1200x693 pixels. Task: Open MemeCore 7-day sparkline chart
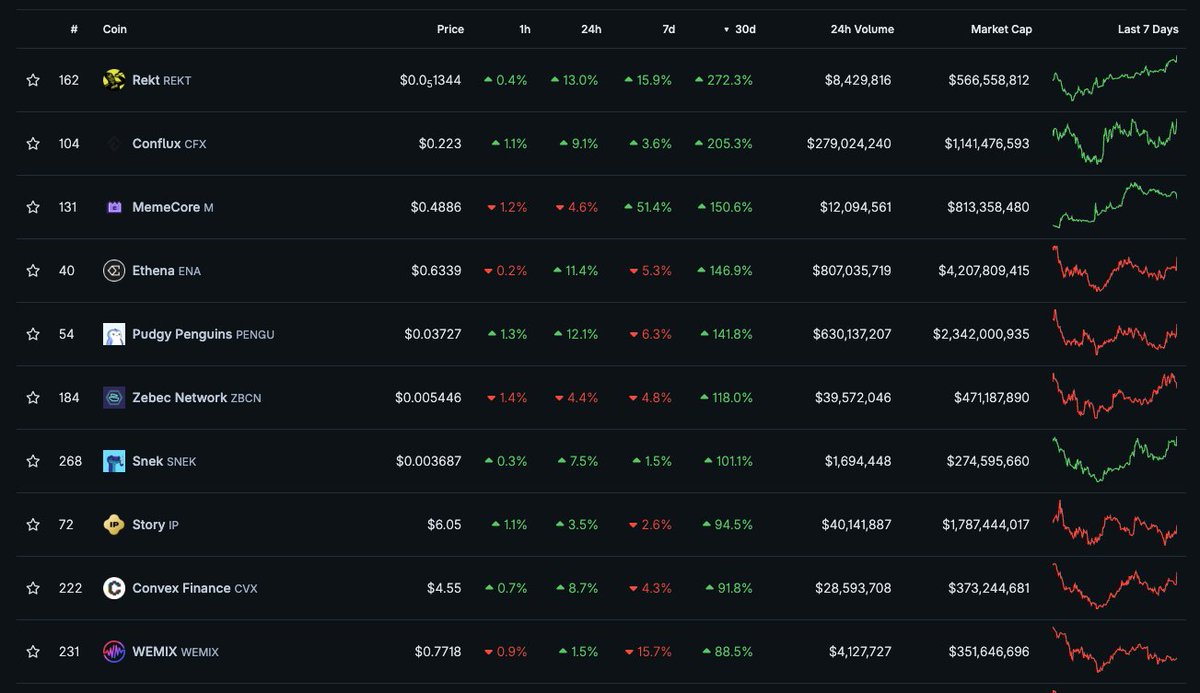pyautogui.click(x=1115, y=205)
